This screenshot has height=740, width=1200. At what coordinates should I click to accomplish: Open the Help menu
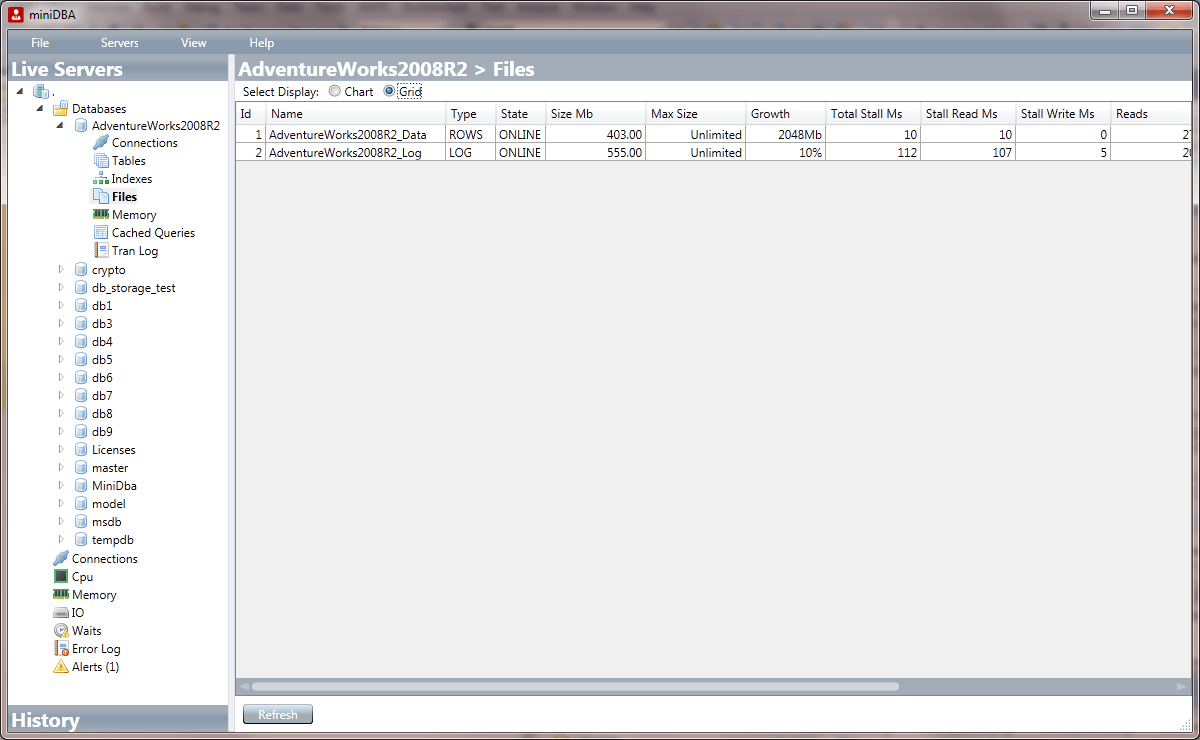(x=262, y=43)
